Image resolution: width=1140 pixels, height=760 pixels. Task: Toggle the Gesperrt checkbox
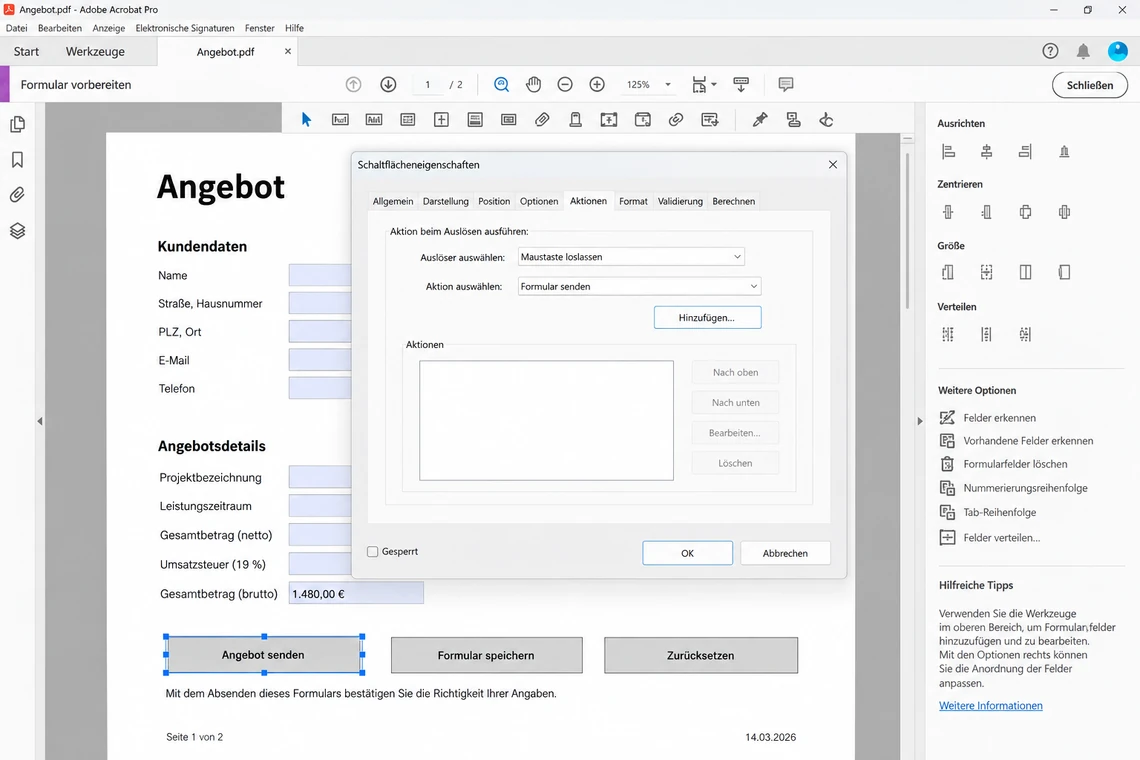tap(373, 551)
